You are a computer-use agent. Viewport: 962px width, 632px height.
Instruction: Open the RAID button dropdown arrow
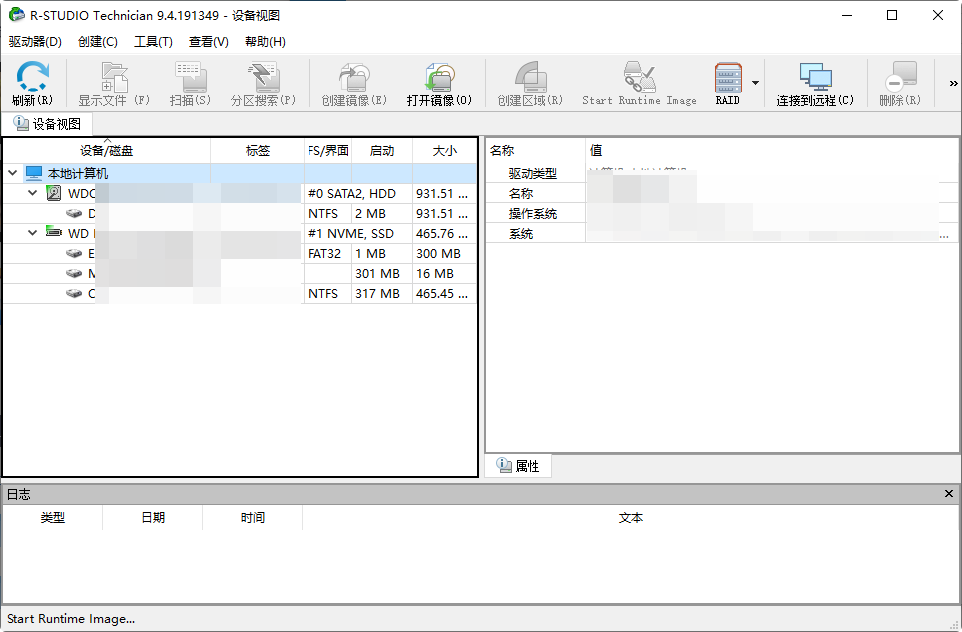click(755, 83)
